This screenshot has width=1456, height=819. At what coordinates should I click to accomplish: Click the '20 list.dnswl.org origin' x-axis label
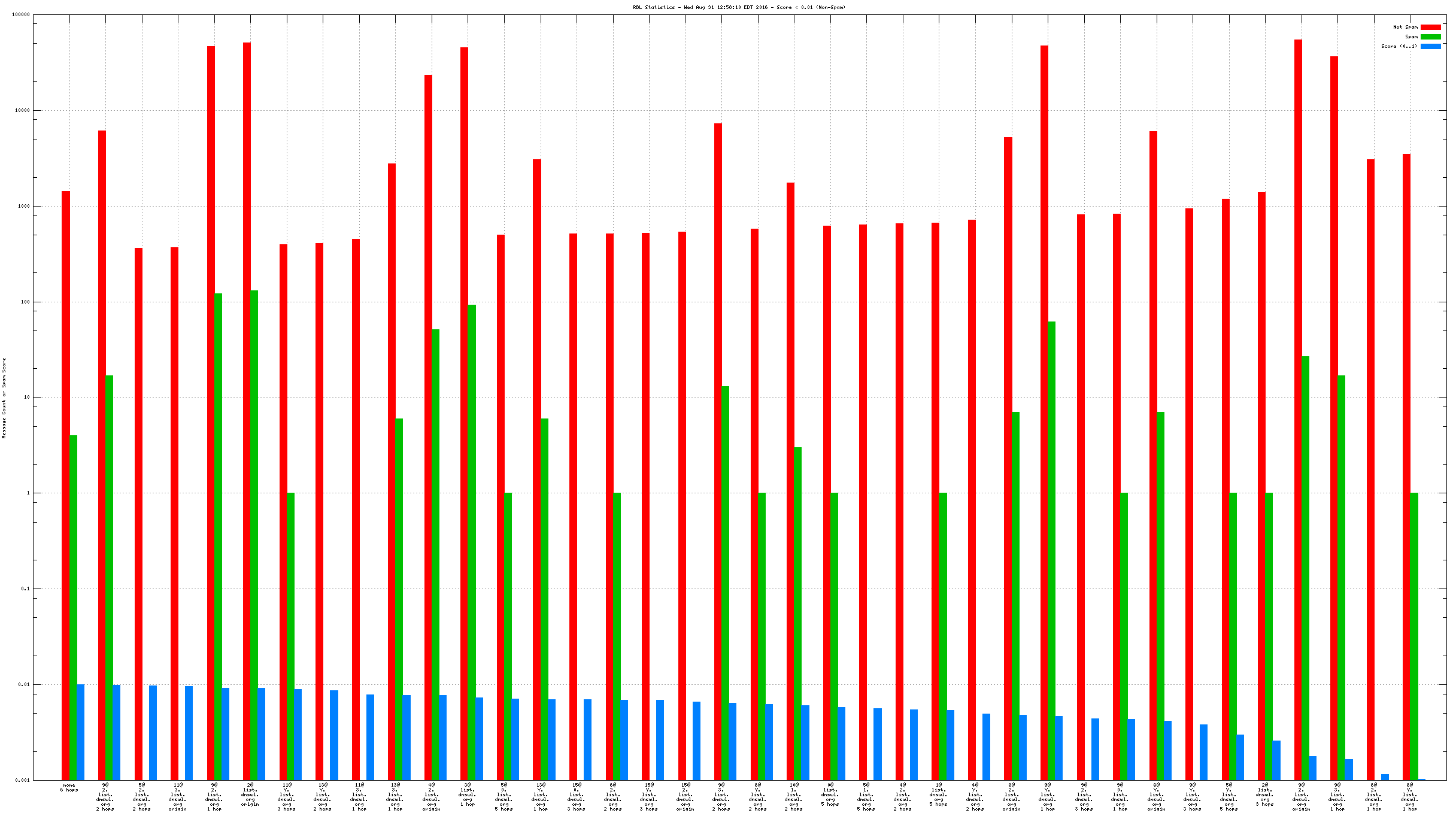click(250, 794)
